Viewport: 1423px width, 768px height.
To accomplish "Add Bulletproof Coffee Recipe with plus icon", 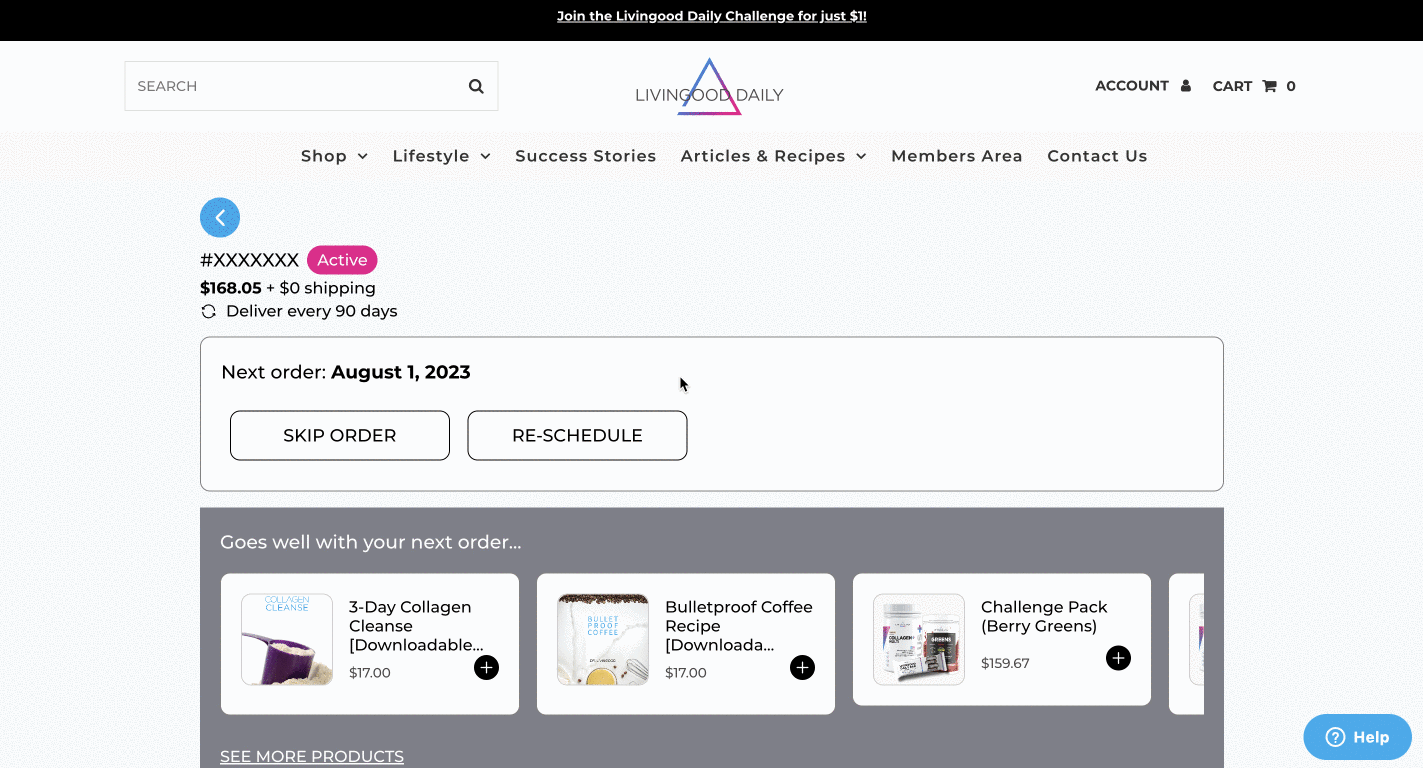I will click(x=802, y=667).
